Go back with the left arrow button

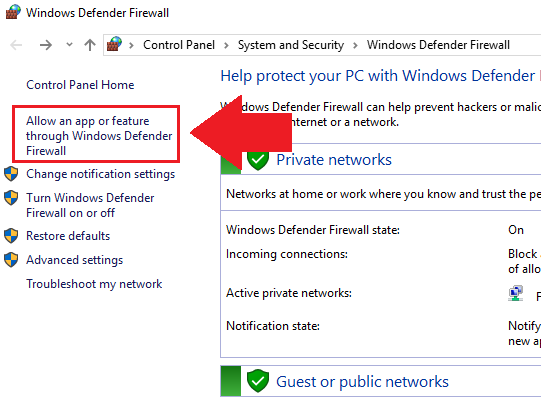16,45
